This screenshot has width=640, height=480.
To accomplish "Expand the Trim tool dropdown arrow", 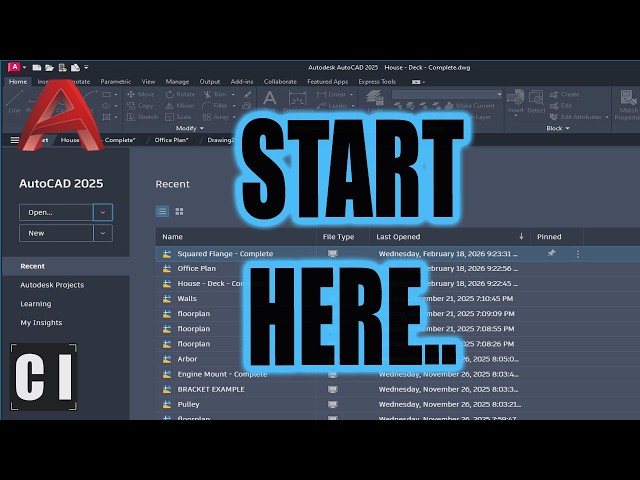I will tap(233, 94).
